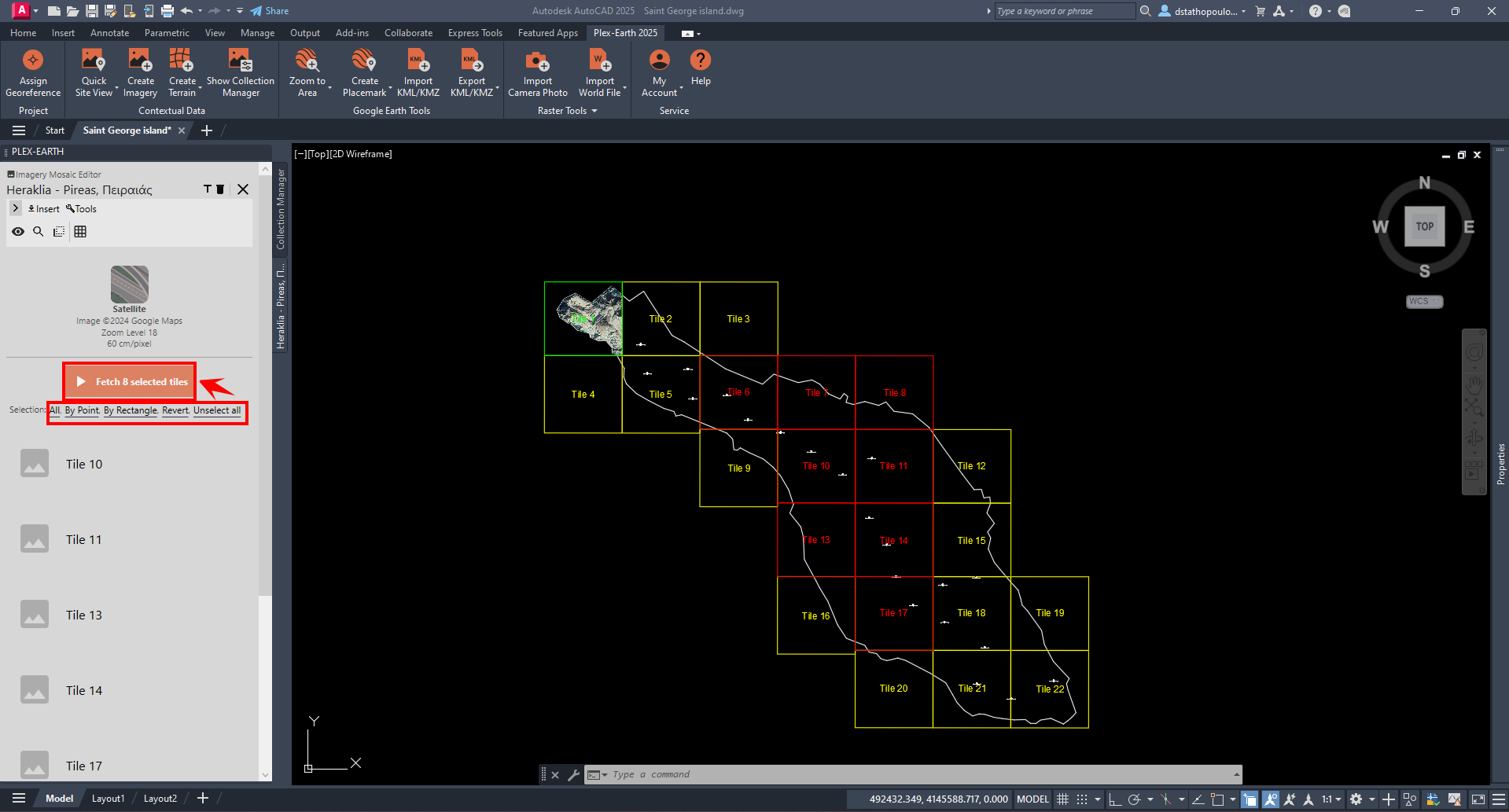The width and height of the screenshot is (1509, 812).
Task: Open annotation scale 1:1 dropdown
Action: [x=1330, y=799]
